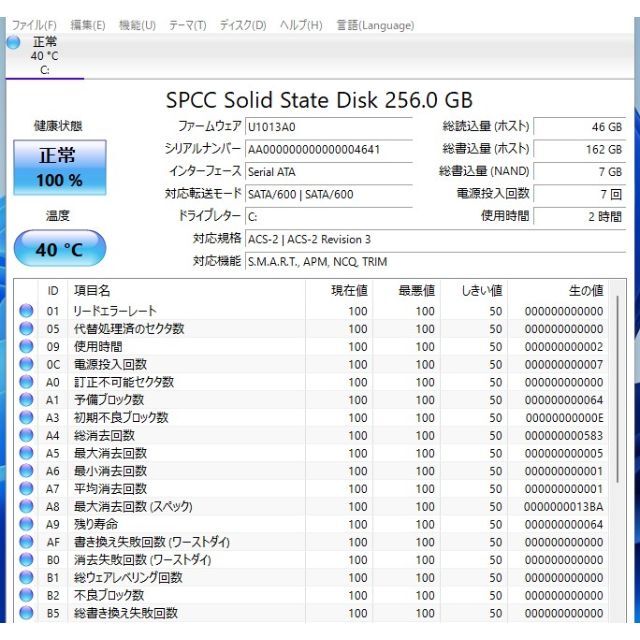Open the 機能(U) menu
This screenshot has width=640, height=640.
[x=137, y=25]
